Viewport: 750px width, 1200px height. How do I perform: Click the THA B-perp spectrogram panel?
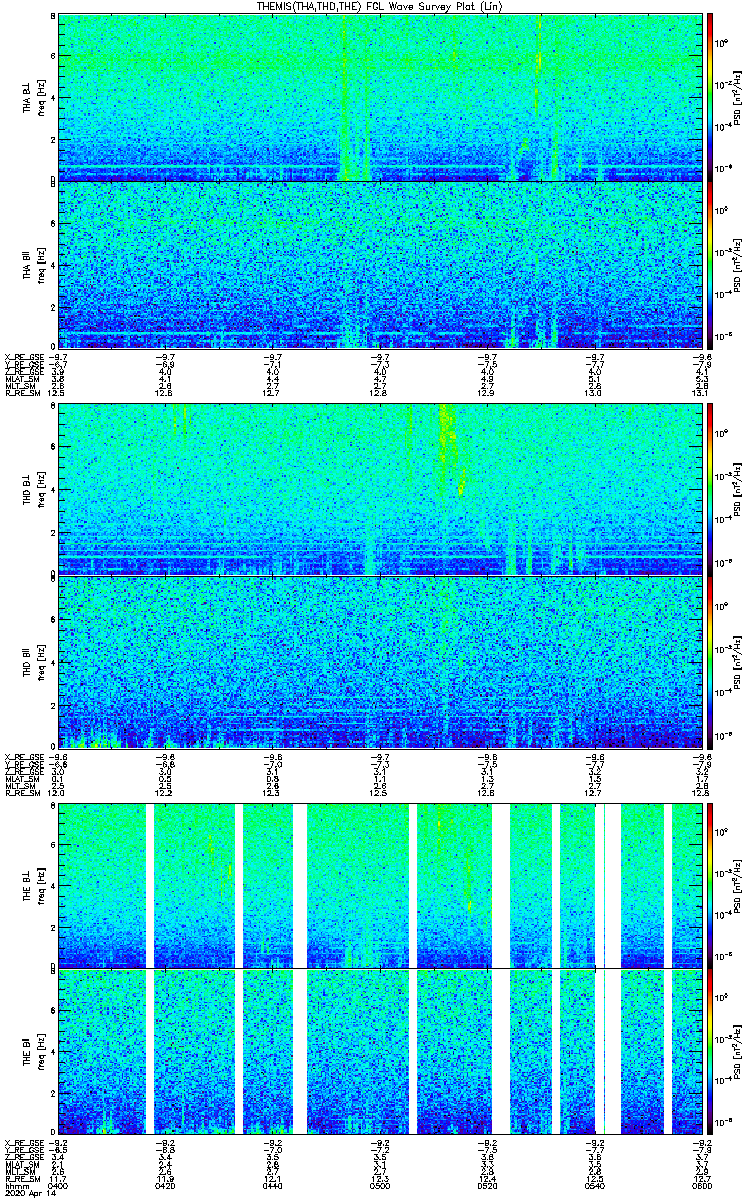(x=380, y=96)
